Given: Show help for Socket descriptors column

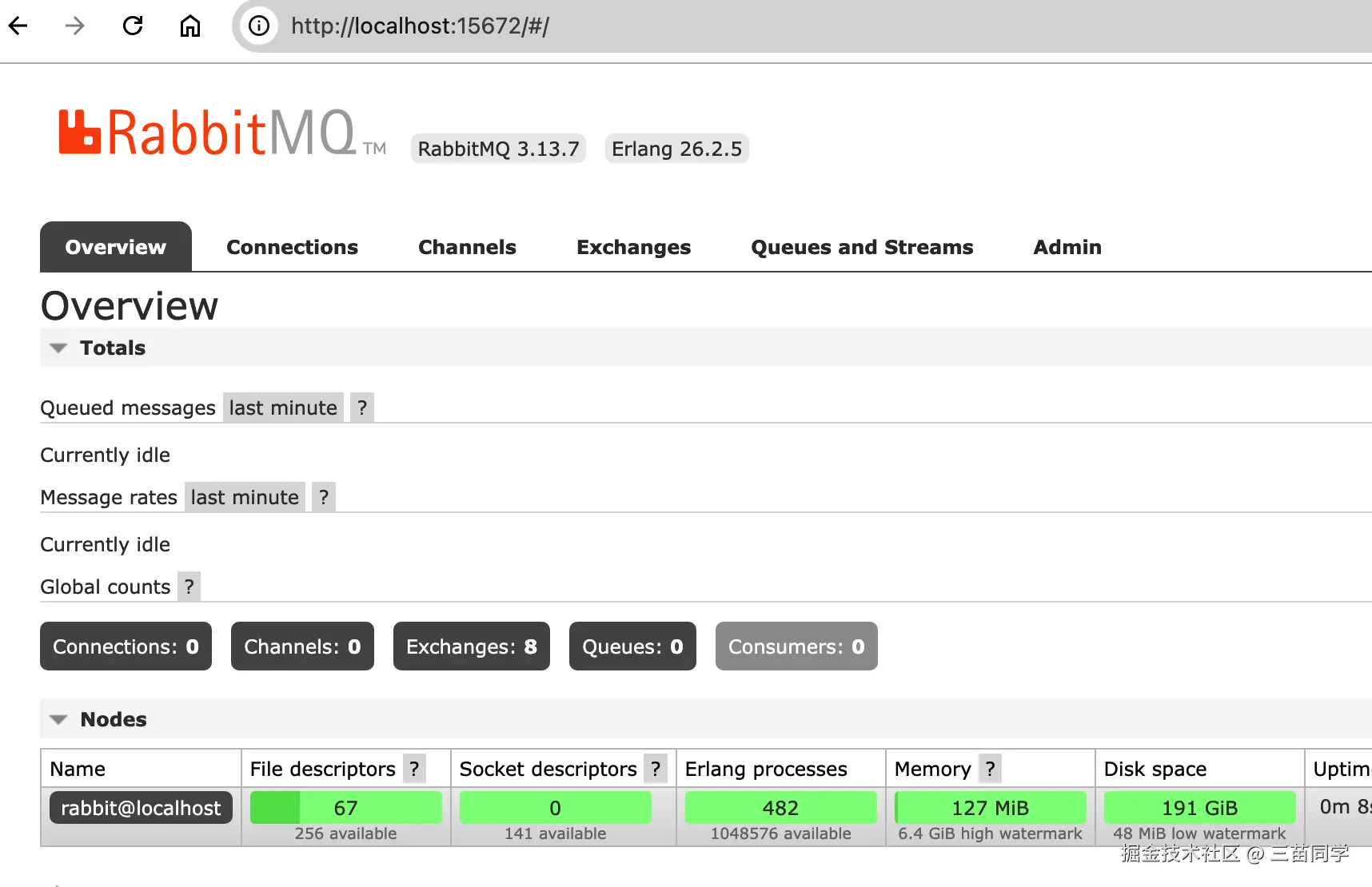Looking at the screenshot, I should [656, 769].
